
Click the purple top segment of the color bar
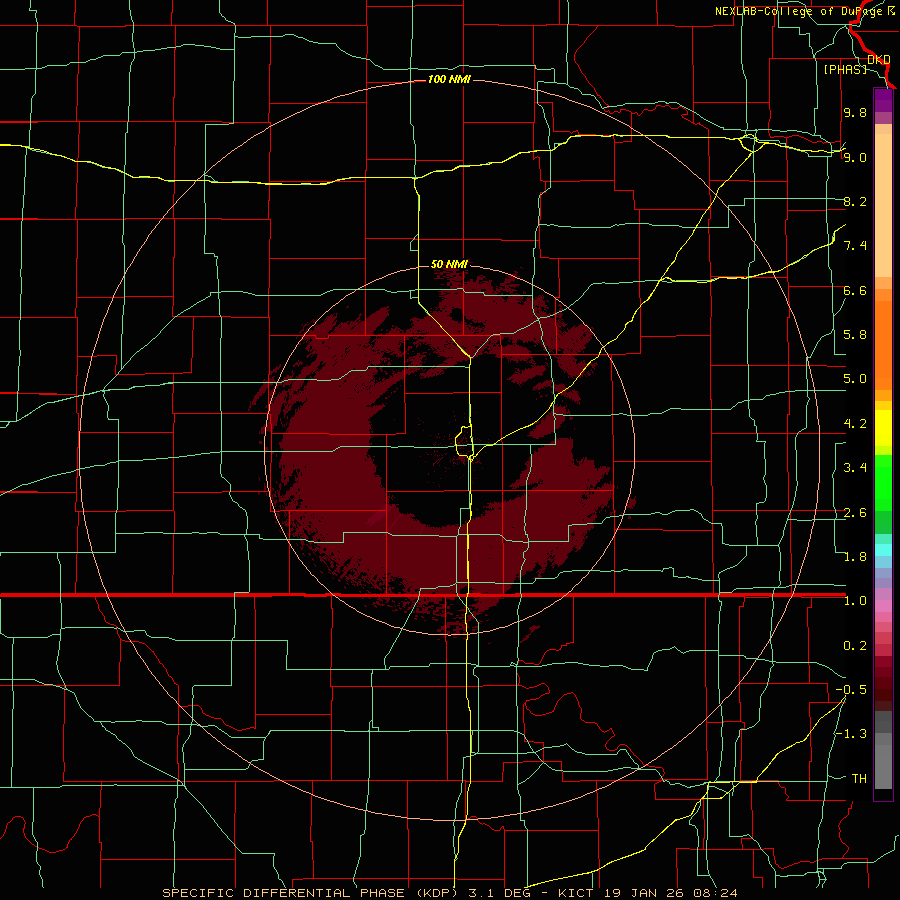point(883,100)
